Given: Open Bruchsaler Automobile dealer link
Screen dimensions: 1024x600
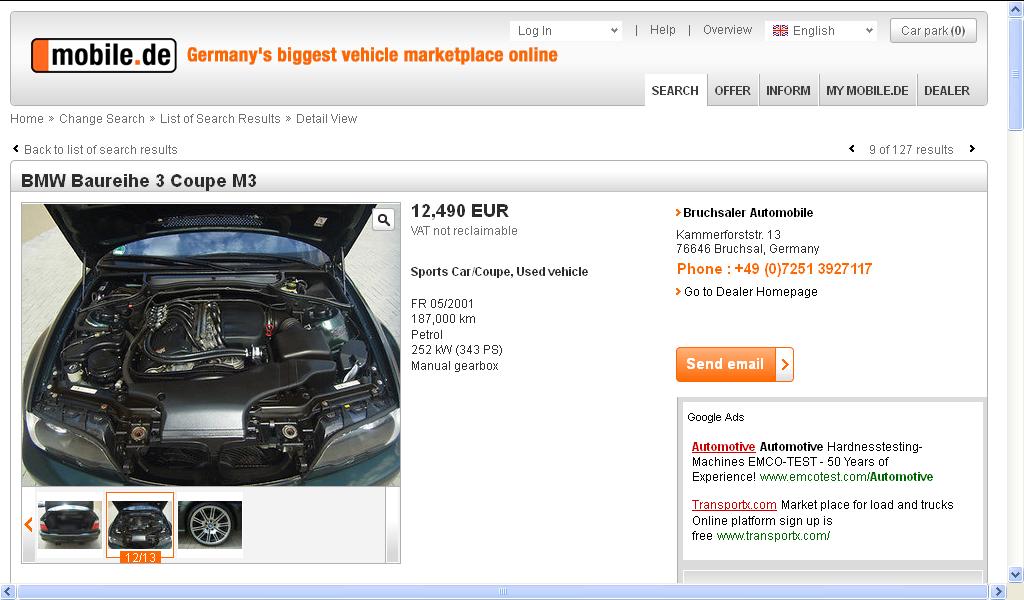Looking at the screenshot, I should 748,213.
